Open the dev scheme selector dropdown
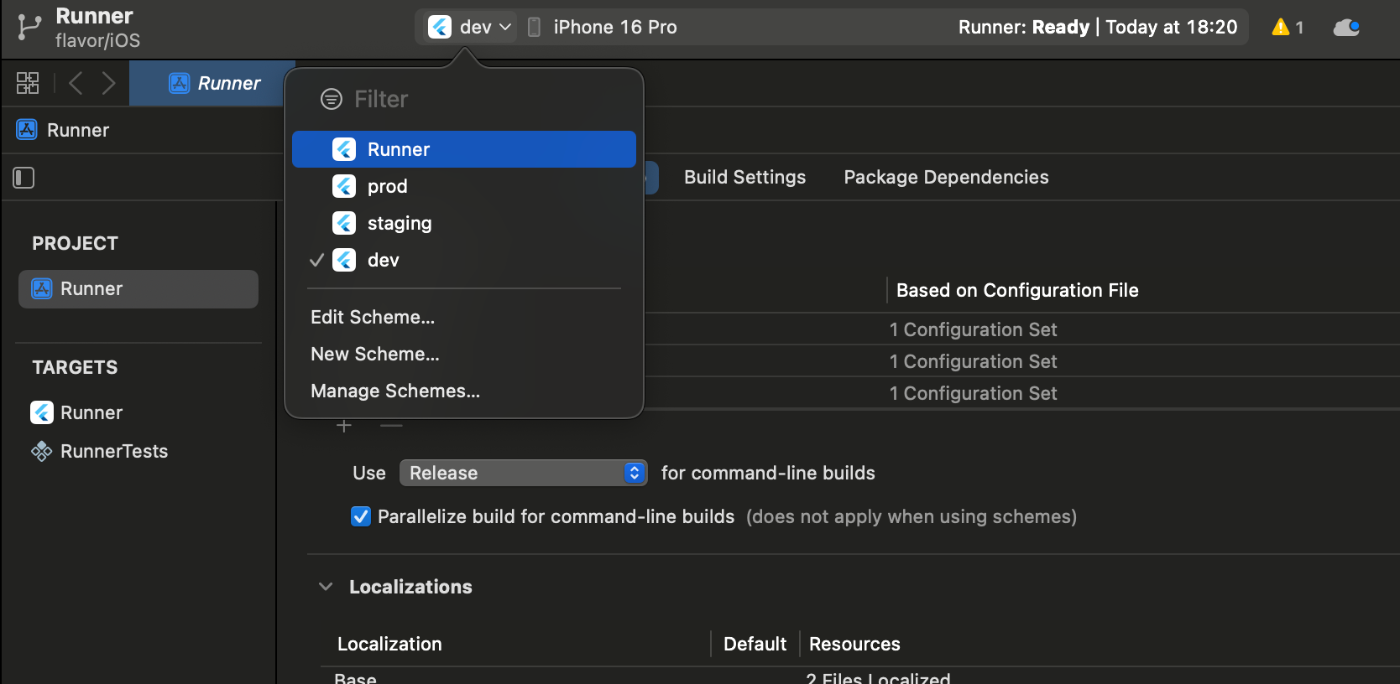The height and width of the screenshot is (684, 1400). tap(470, 27)
